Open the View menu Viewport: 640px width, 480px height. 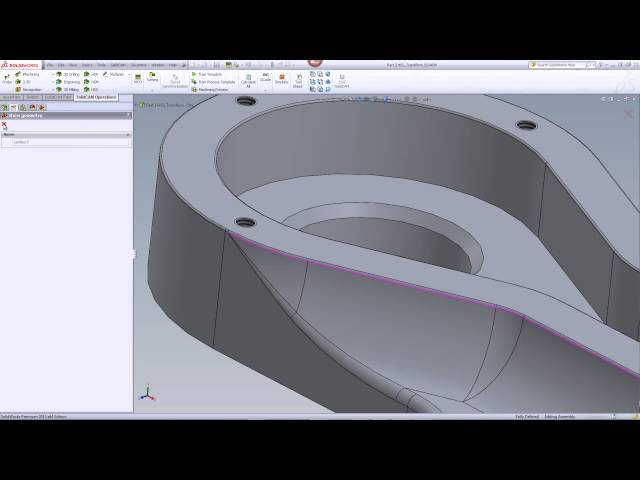pos(73,65)
